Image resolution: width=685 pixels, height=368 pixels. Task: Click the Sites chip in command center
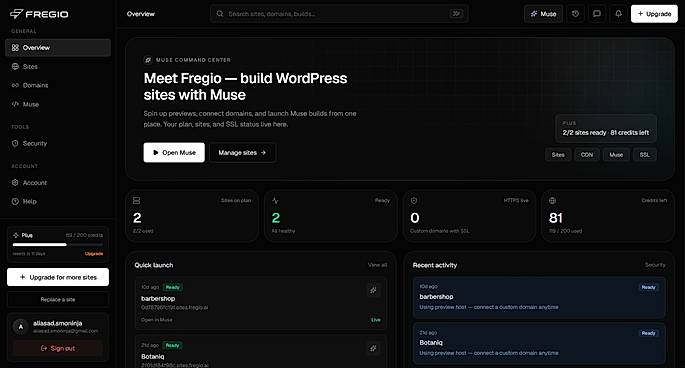click(558, 155)
